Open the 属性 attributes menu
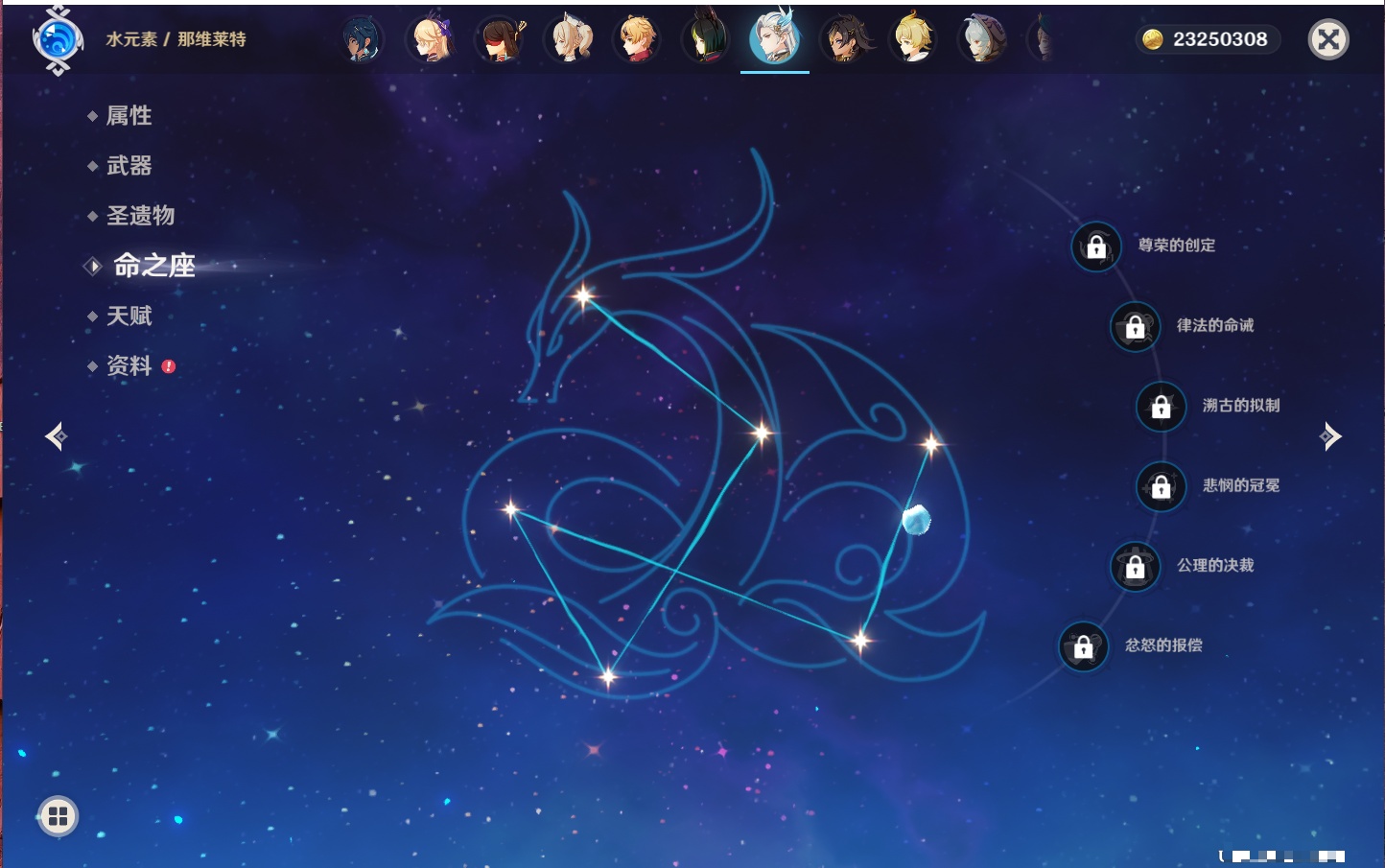The width and height of the screenshot is (1385, 868). coord(129,116)
